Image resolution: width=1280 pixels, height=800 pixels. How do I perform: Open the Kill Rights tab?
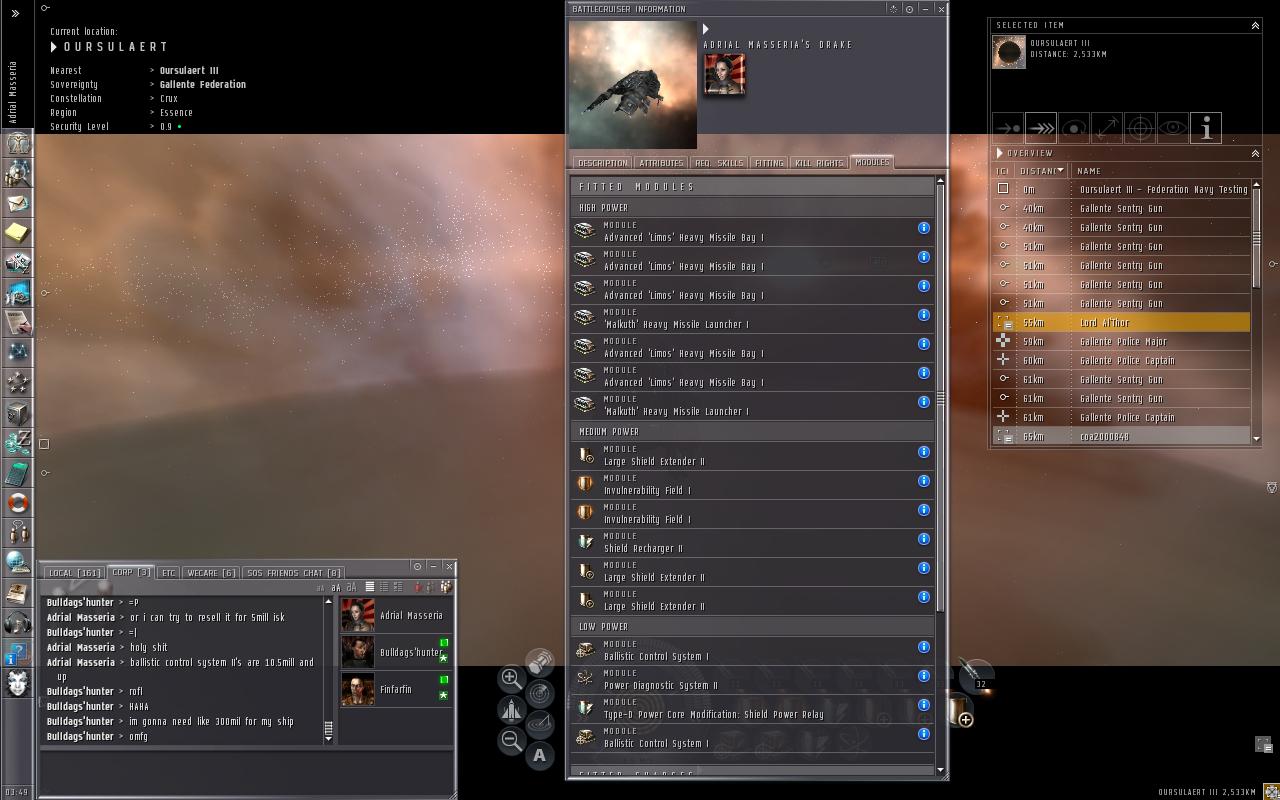pos(819,162)
